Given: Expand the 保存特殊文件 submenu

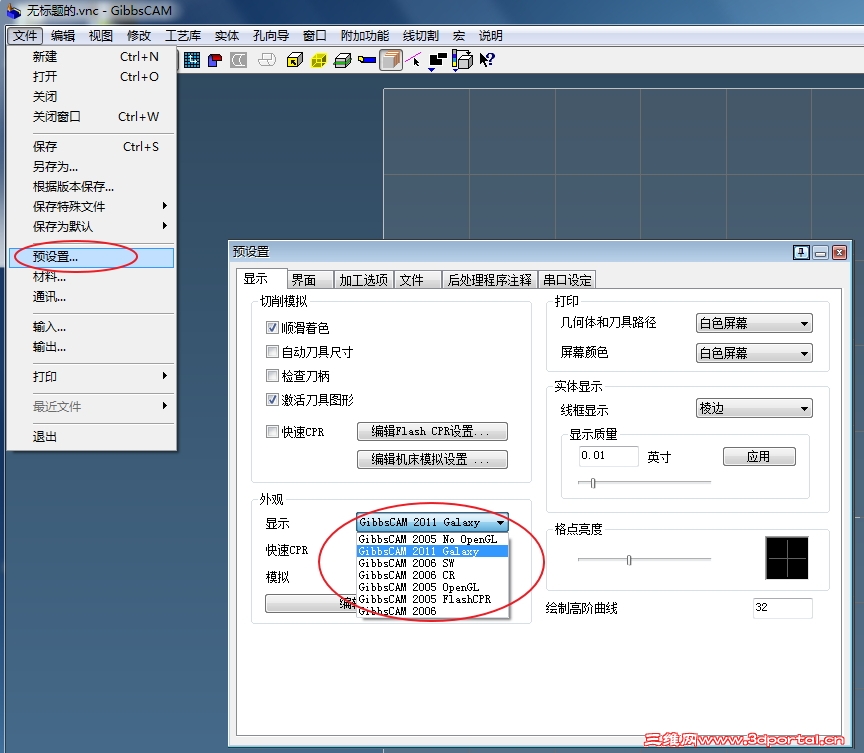Looking at the screenshot, I should point(91,207).
